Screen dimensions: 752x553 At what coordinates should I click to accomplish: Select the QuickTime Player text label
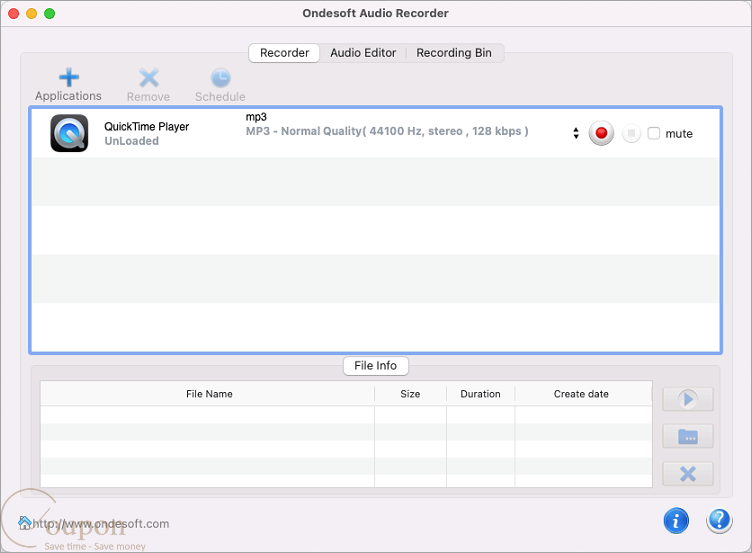pos(147,127)
